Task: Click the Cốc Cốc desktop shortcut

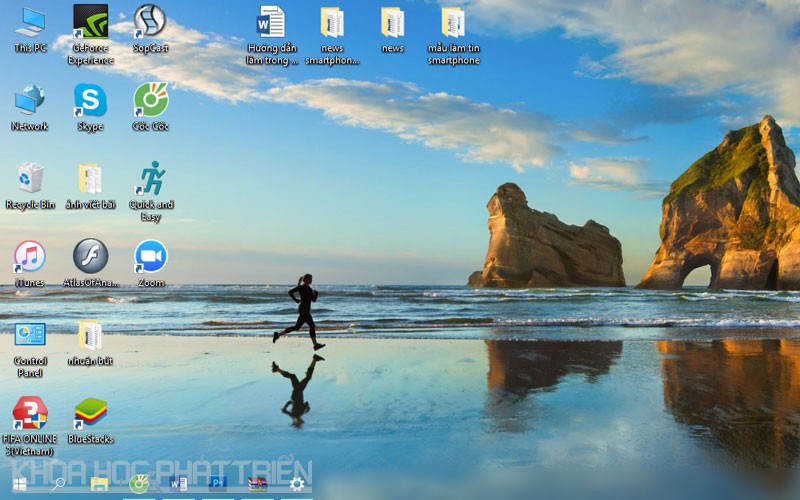Action: click(x=151, y=100)
